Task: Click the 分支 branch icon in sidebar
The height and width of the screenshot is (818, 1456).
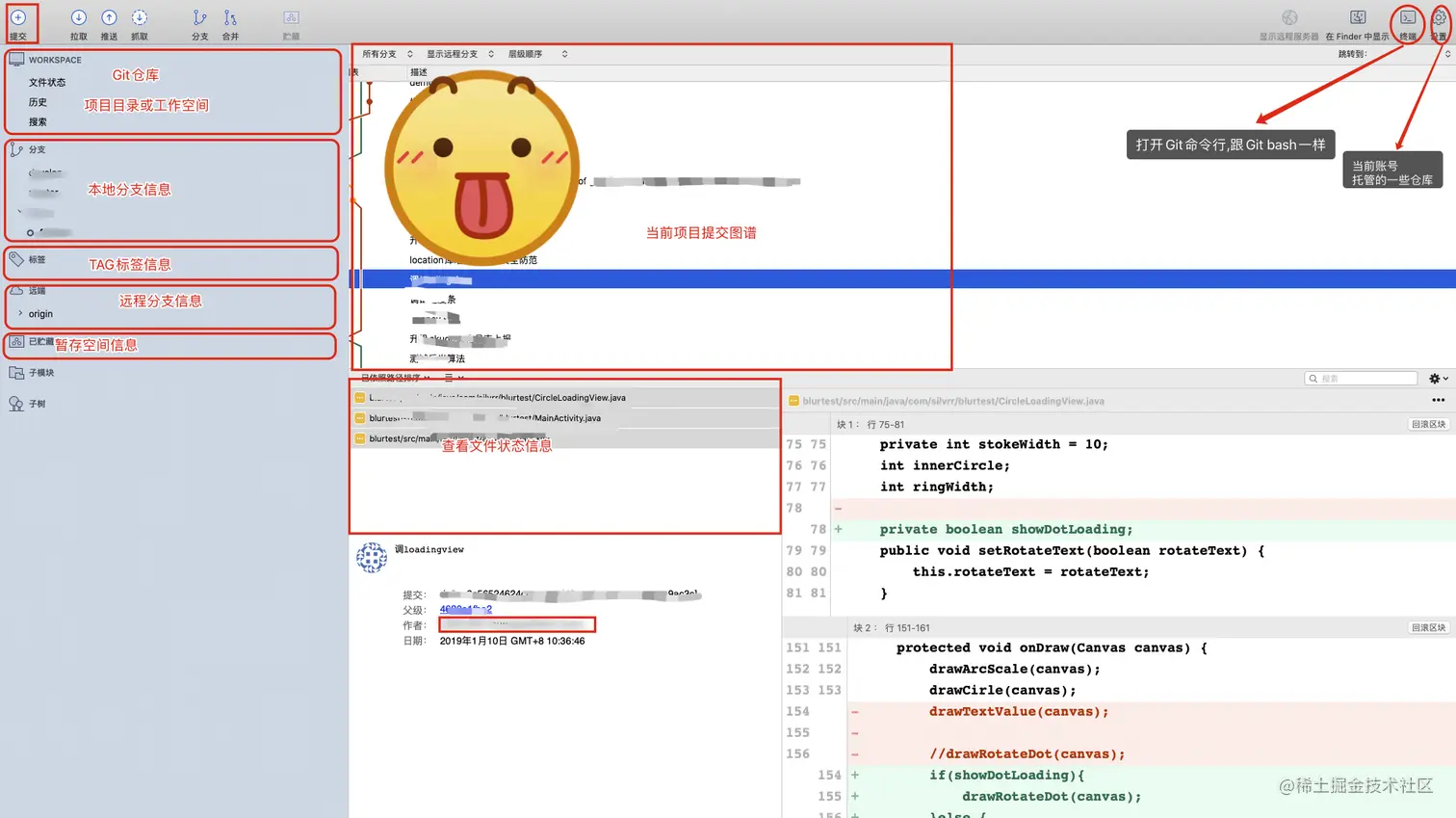Action: pos(16,149)
